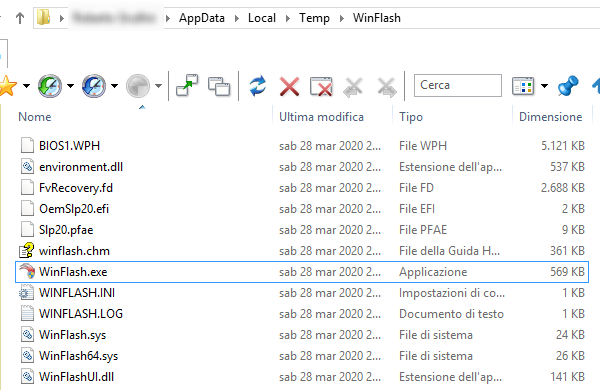Click the environment.dll file icon
The height and width of the screenshot is (390, 600).
27,166
